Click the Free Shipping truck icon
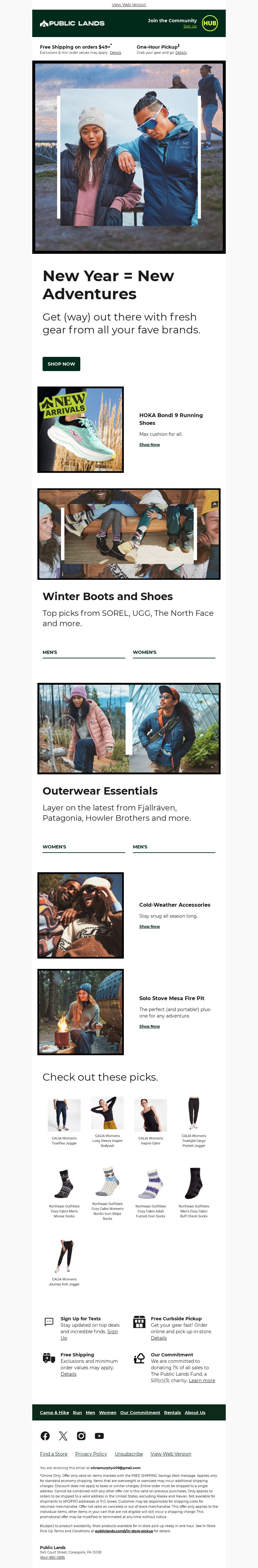 [49, 1358]
